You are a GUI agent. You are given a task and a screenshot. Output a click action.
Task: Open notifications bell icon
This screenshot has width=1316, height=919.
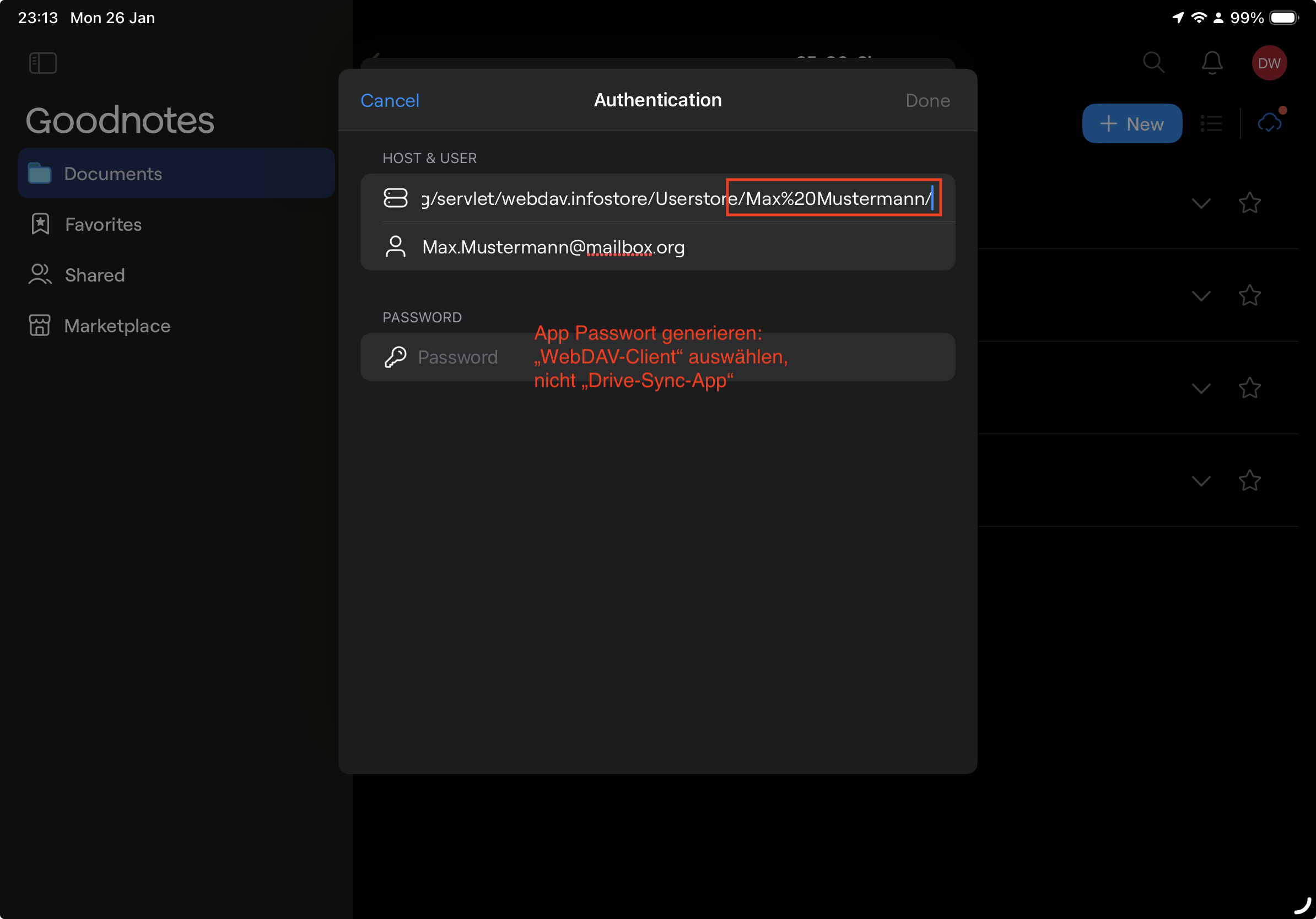[x=1212, y=62]
